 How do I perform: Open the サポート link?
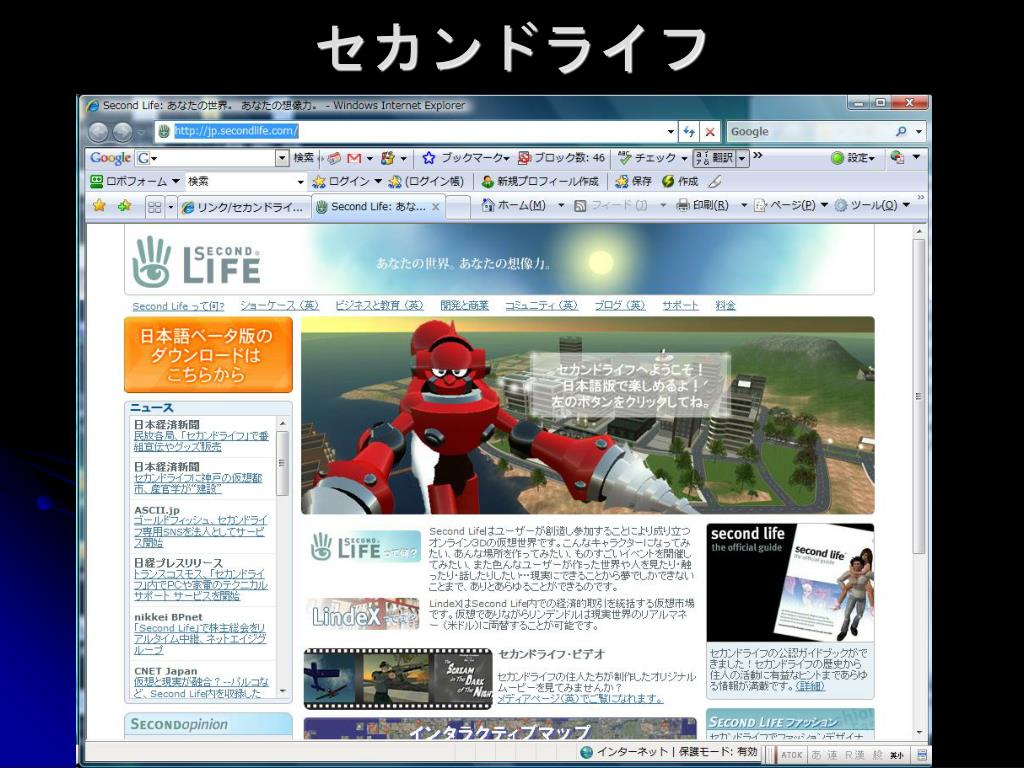coord(680,306)
